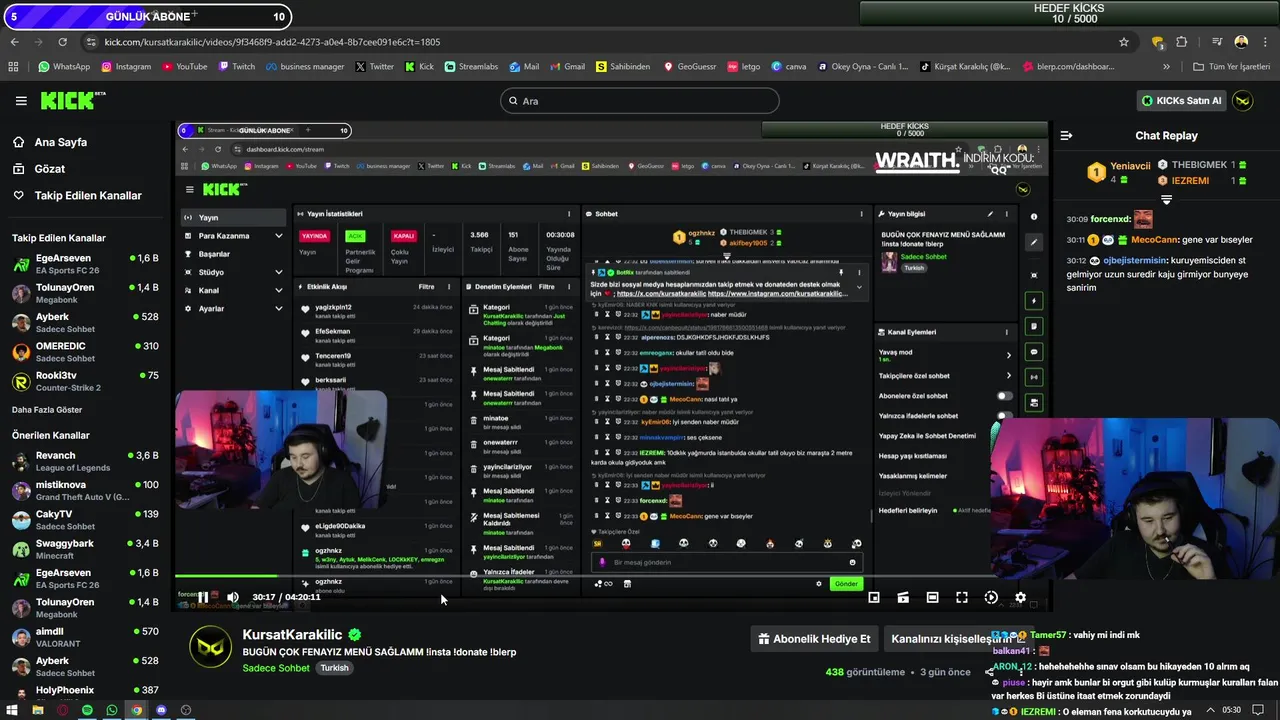
Task: Open the Instagram bookmark
Action: (125, 67)
